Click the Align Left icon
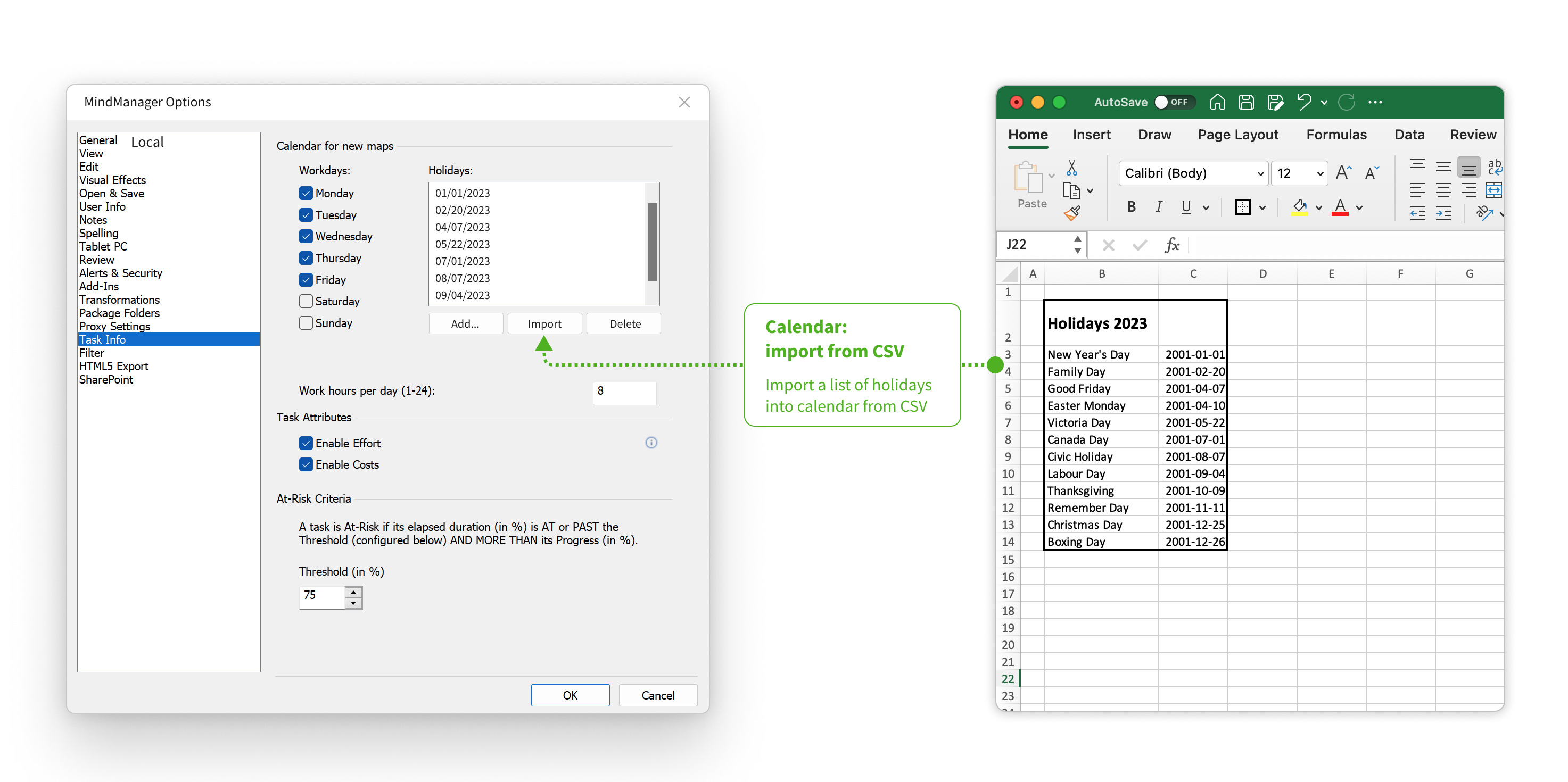The height and width of the screenshot is (782, 1568). (x=1418, y=190)
